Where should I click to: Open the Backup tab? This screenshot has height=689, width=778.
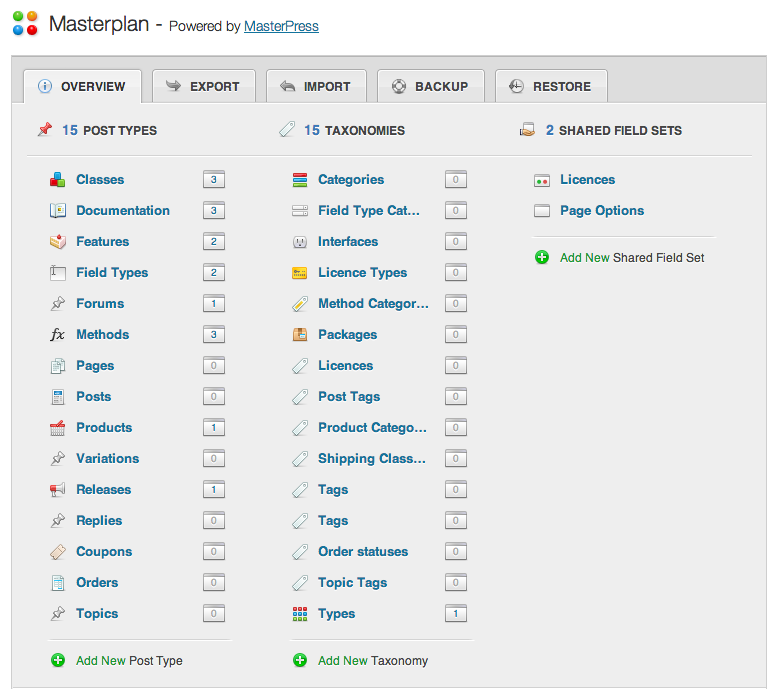click(431, 86)
